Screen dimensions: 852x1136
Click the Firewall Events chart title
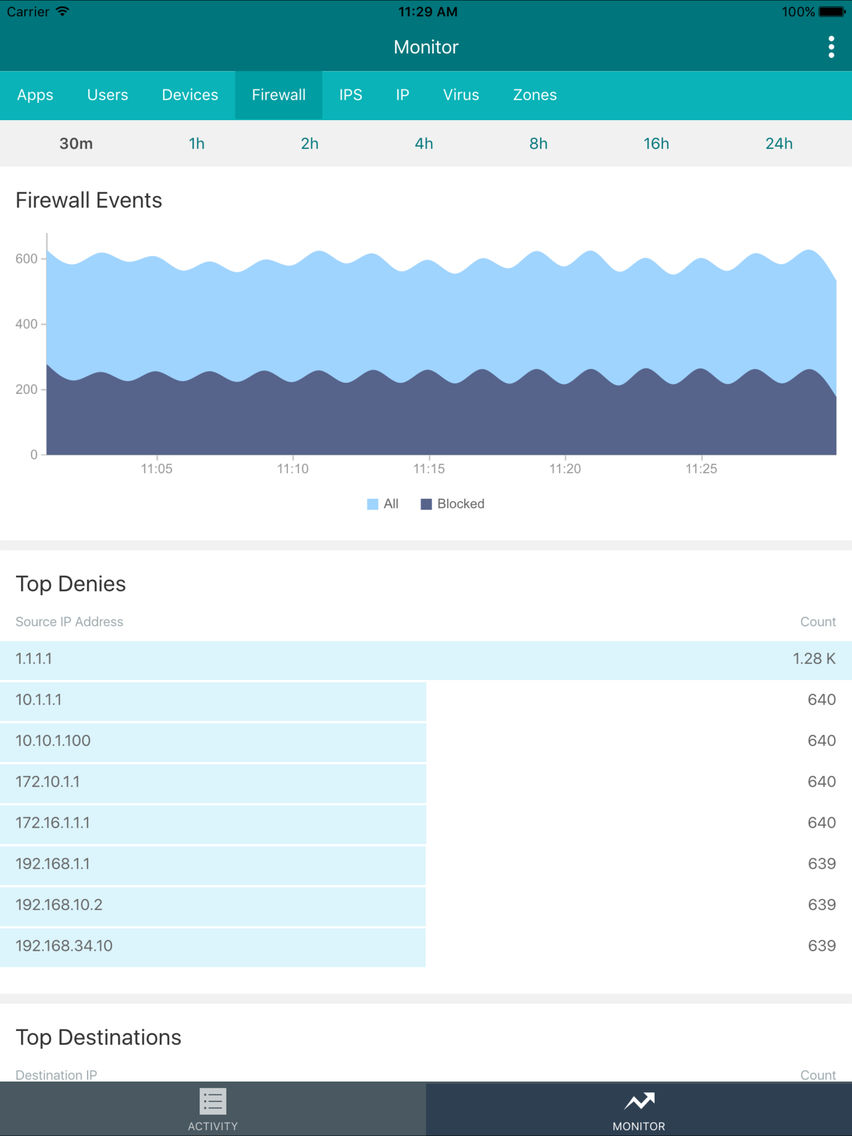89,200
